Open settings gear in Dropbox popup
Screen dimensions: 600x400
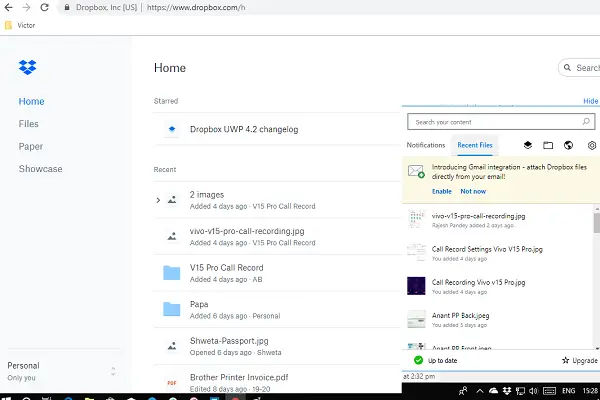(592, 146)
